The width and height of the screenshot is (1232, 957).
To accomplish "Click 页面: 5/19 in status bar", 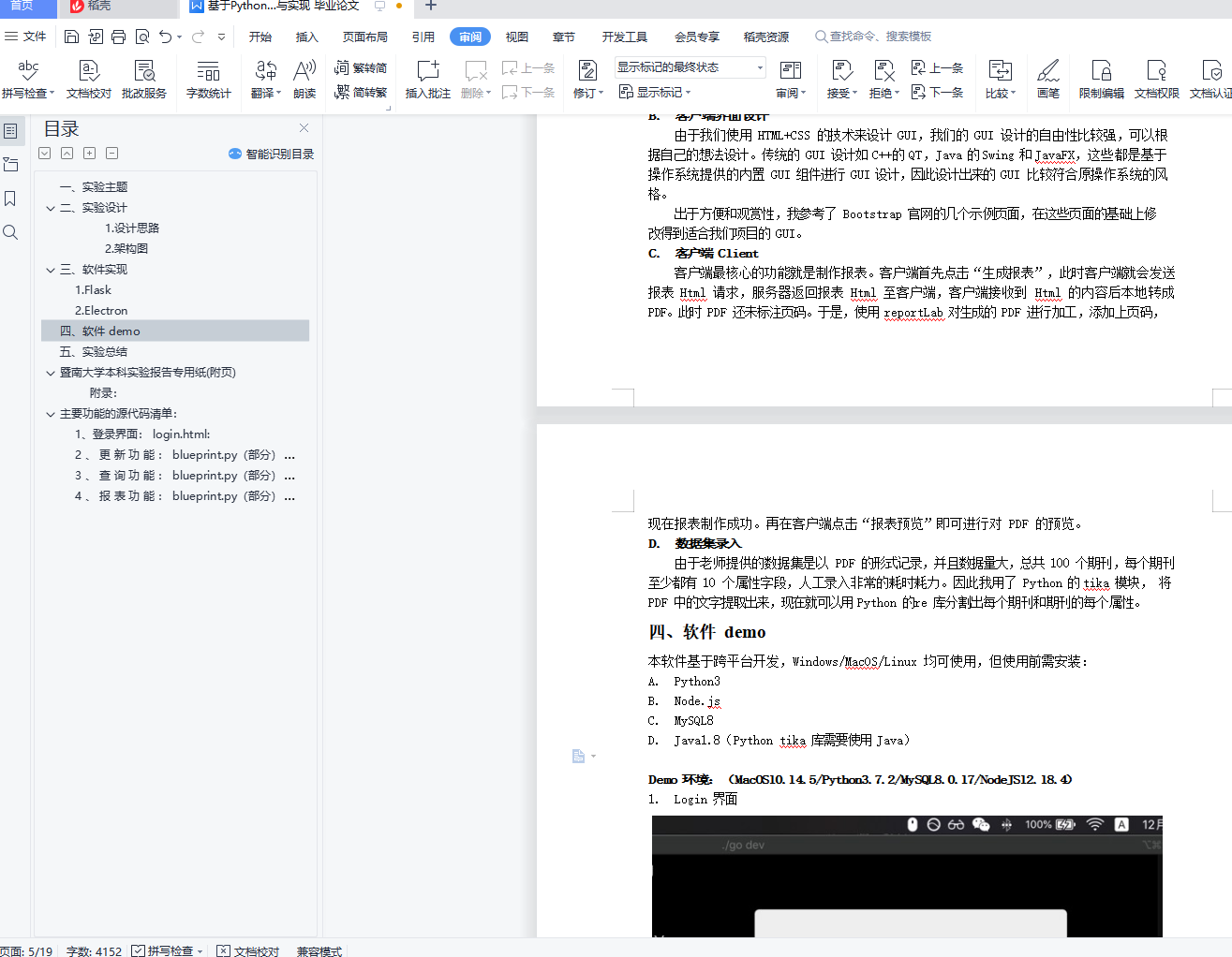I will tap(26, 950).
